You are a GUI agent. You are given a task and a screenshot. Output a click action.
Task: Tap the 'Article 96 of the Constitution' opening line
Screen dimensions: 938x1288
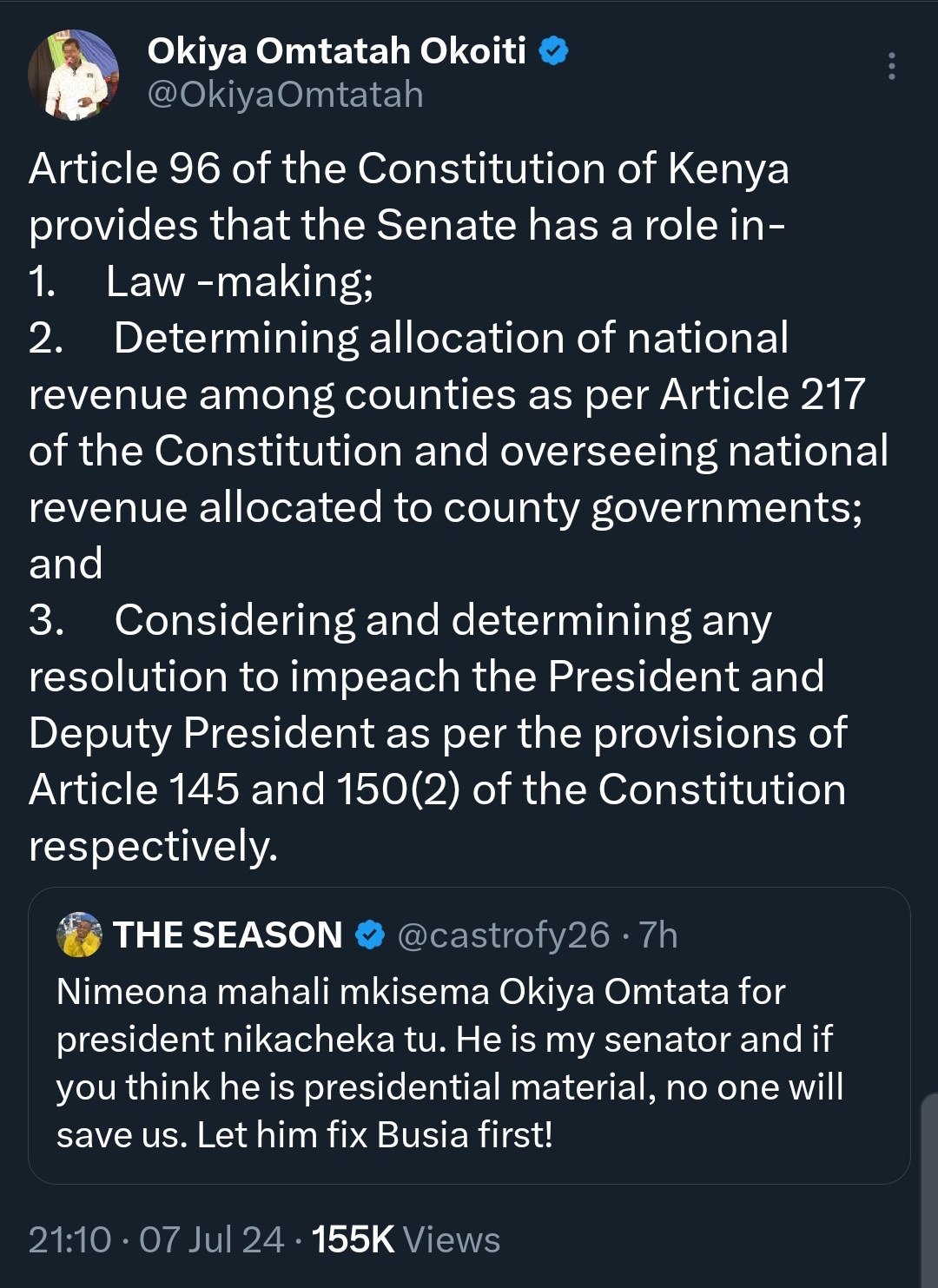pyautogui.click(x=409, y=168)
